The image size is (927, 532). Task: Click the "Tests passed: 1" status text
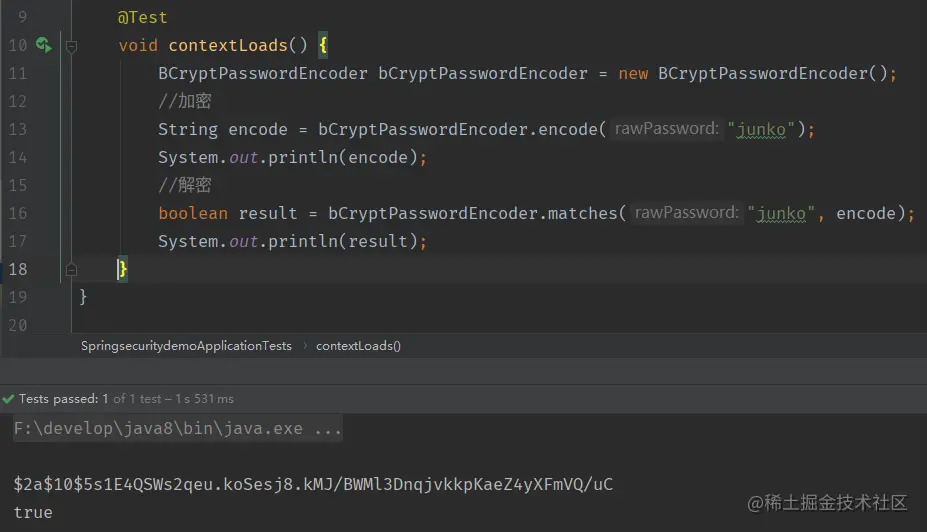(64, 399)
